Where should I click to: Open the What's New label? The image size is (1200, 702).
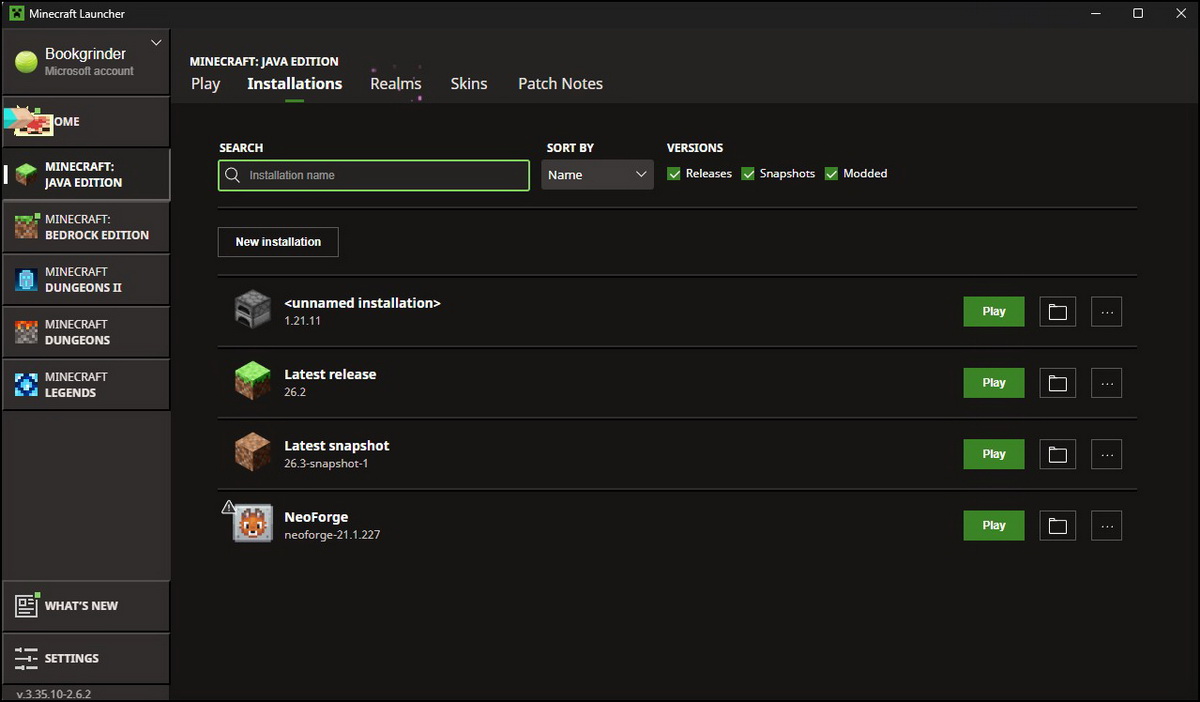(81, 606)
